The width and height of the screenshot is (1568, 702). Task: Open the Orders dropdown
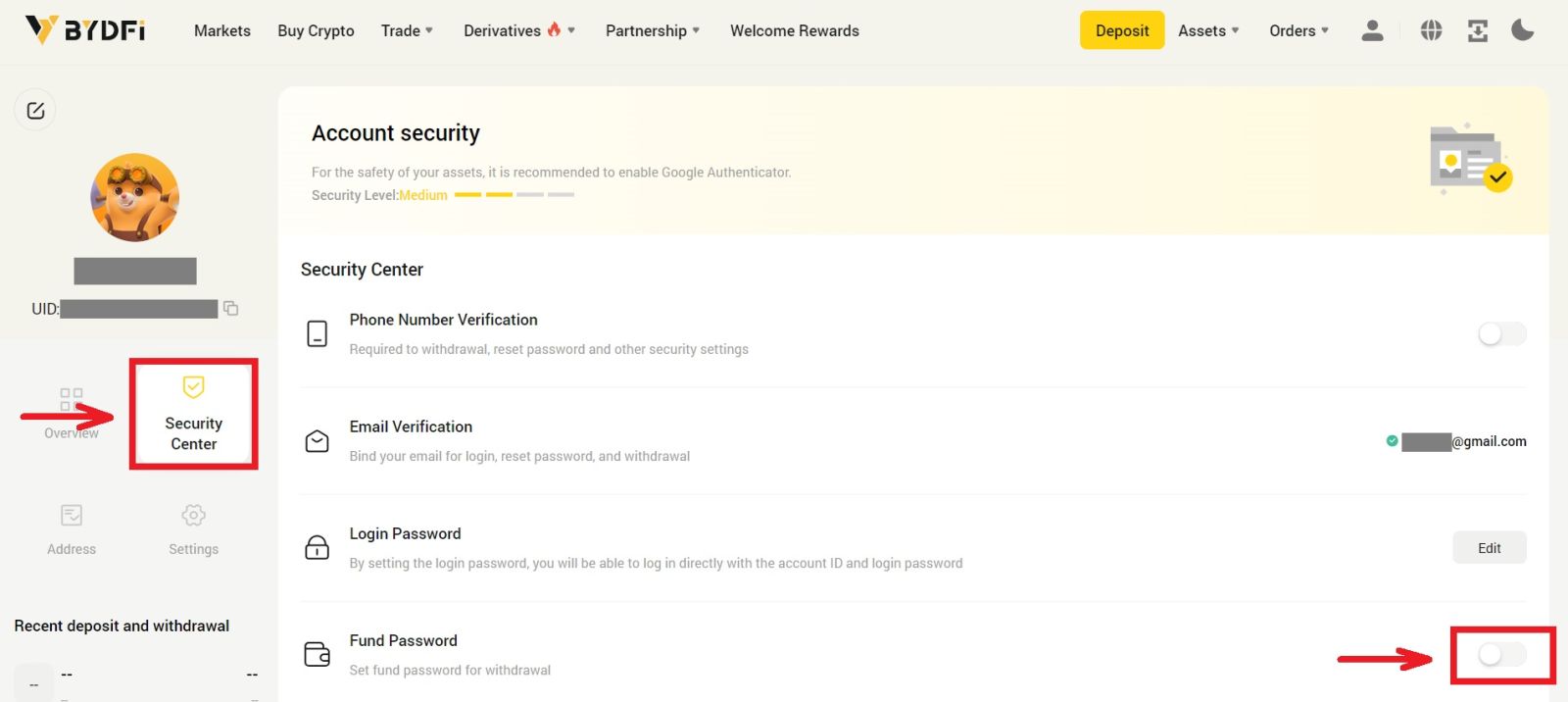coord(1298,30)
